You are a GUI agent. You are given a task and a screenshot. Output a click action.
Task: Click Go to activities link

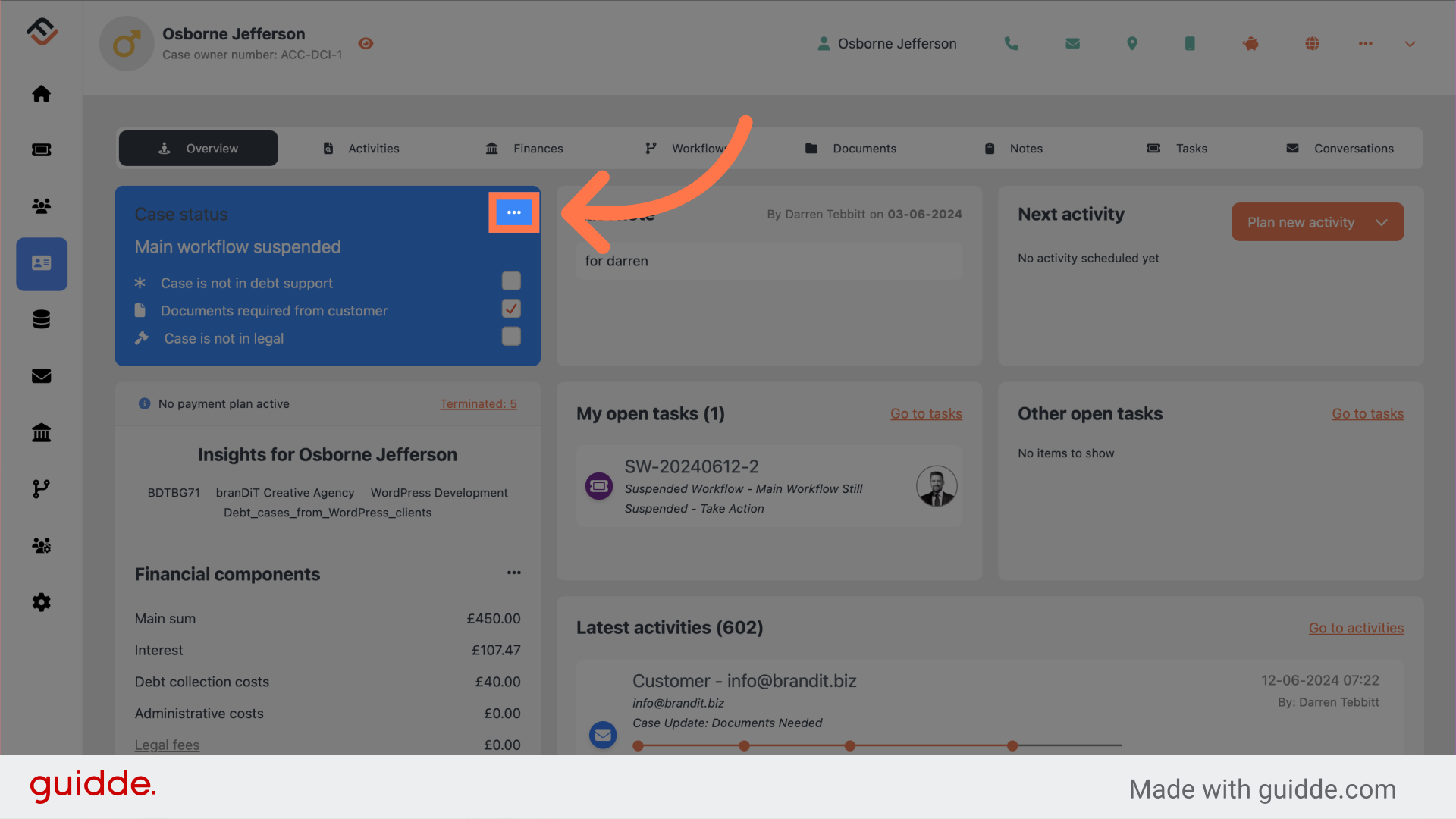[x=1356, y=628]
